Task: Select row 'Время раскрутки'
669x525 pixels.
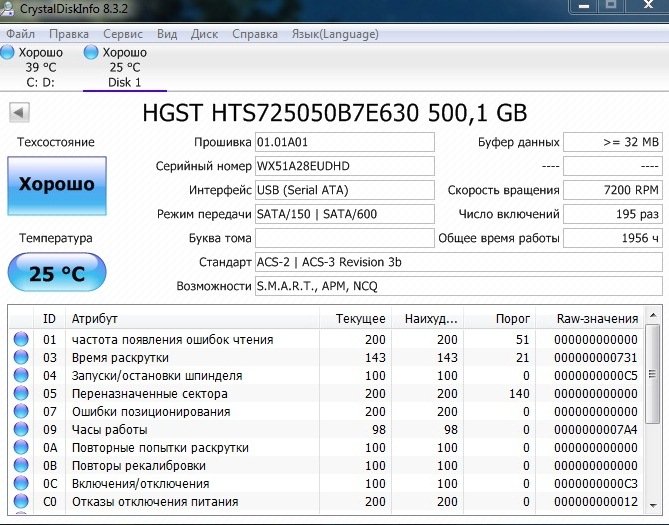Action: (x=326, y=357)
